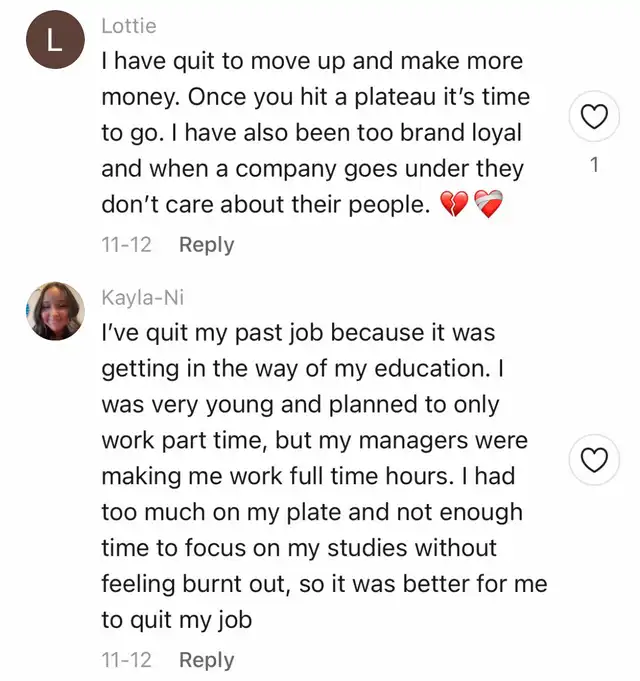Open the Kayla-Ni username link
This screenshot has height=681, width=640.
coord(143,297)
